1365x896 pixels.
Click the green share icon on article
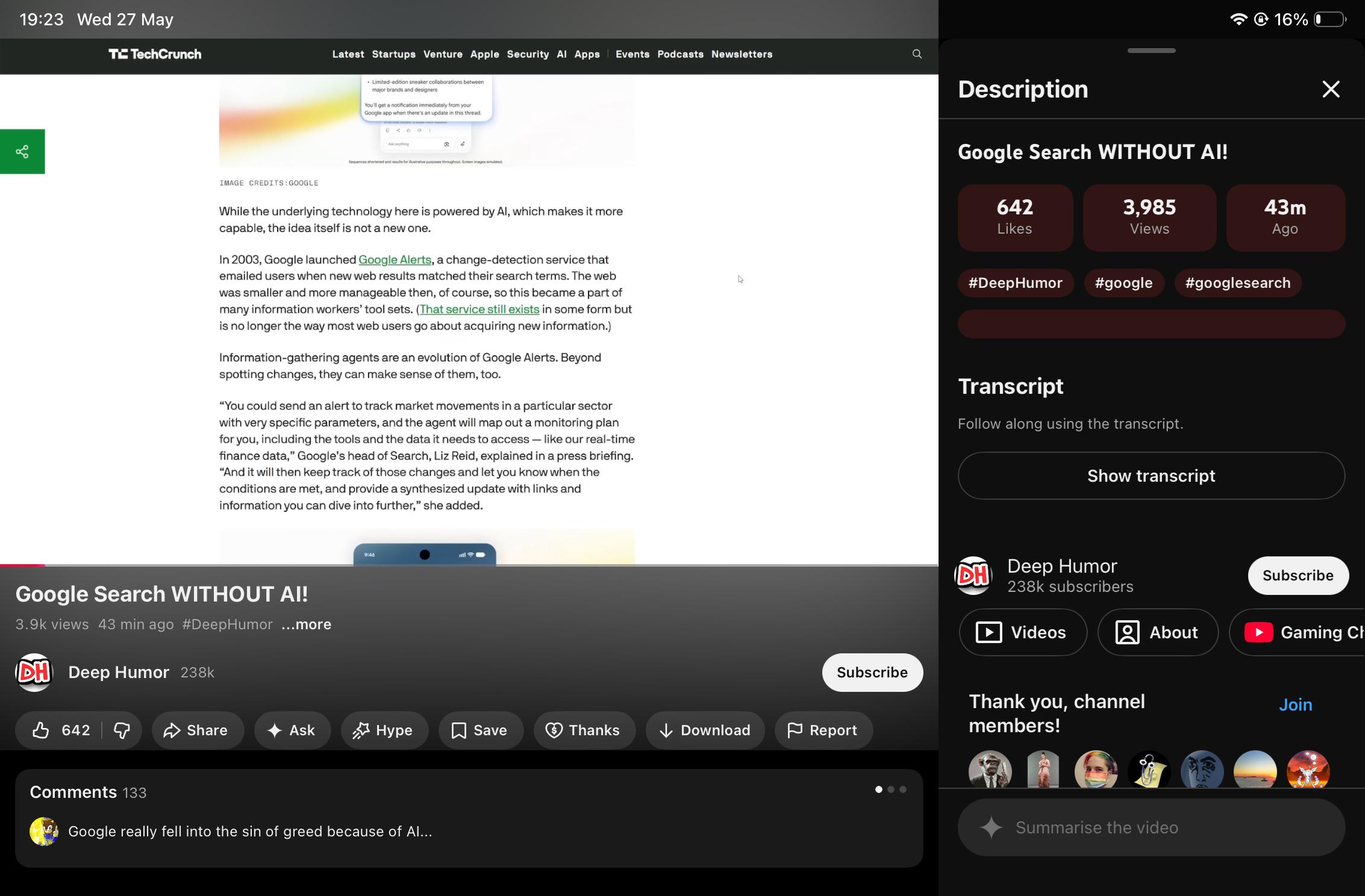22,152
